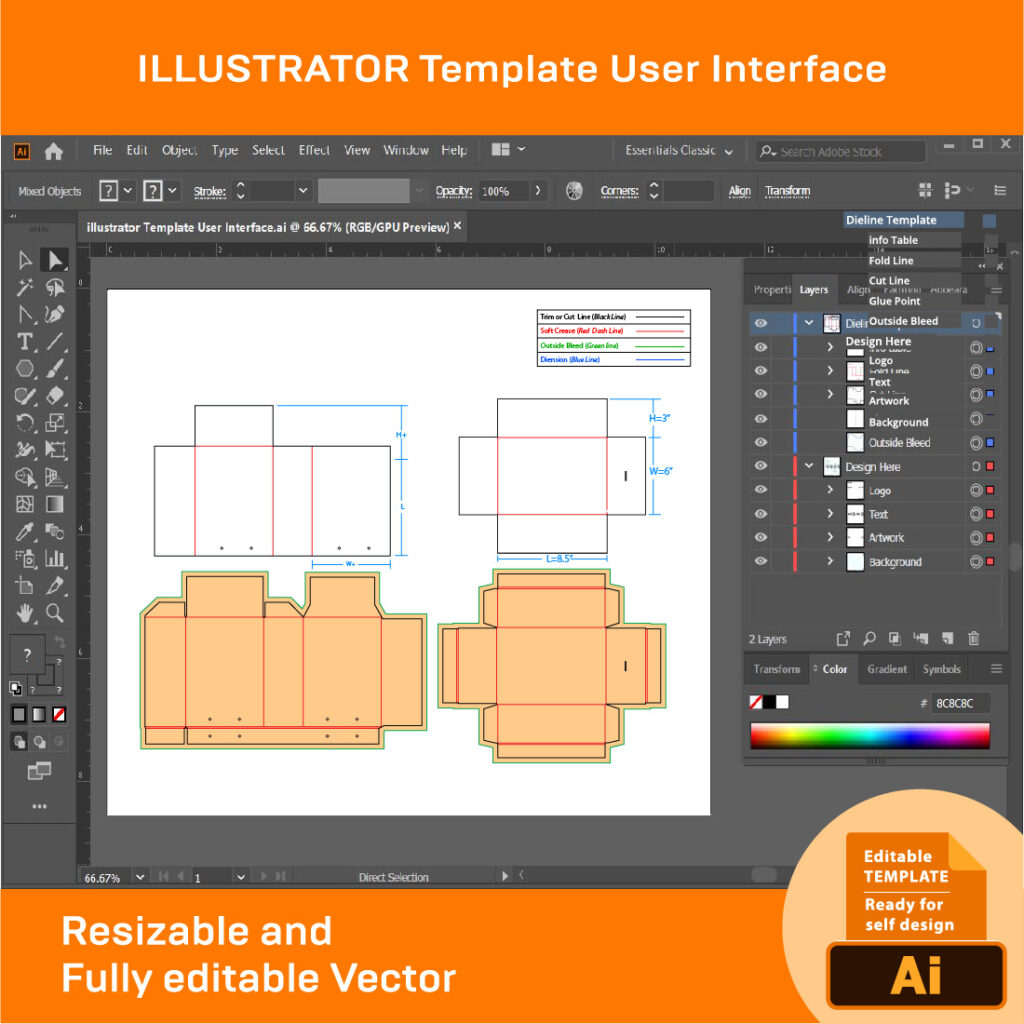Switch to the Gradient tab
Image resolution: width=1024 pixels, height=1024 pixels.
coord(886,669)
